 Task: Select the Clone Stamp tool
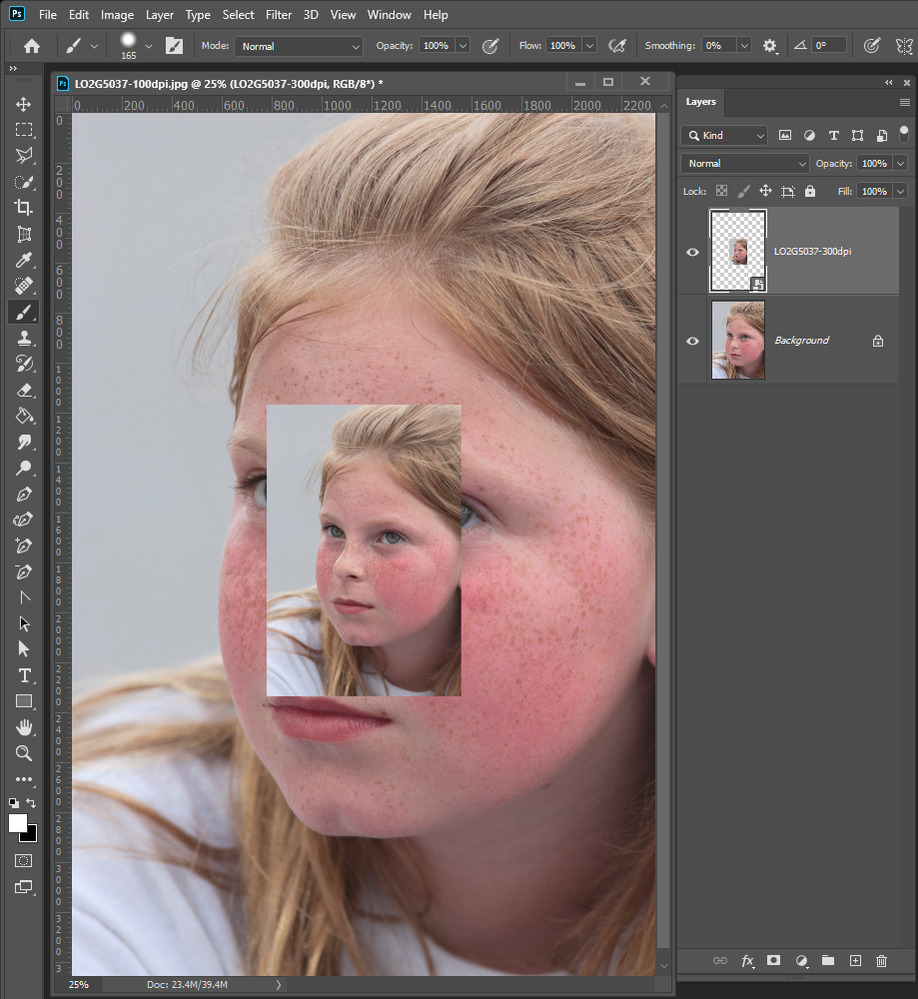pos(24,338)
